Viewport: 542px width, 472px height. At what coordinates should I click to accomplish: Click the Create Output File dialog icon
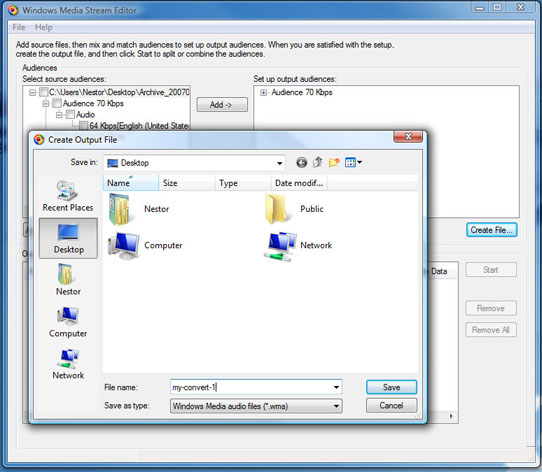pyautogui.click(x=39, y=140)
